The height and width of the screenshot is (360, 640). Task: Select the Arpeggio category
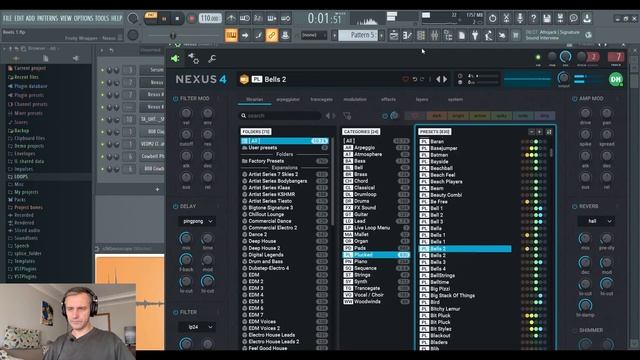pyautogui.click(x=376, y=148)
